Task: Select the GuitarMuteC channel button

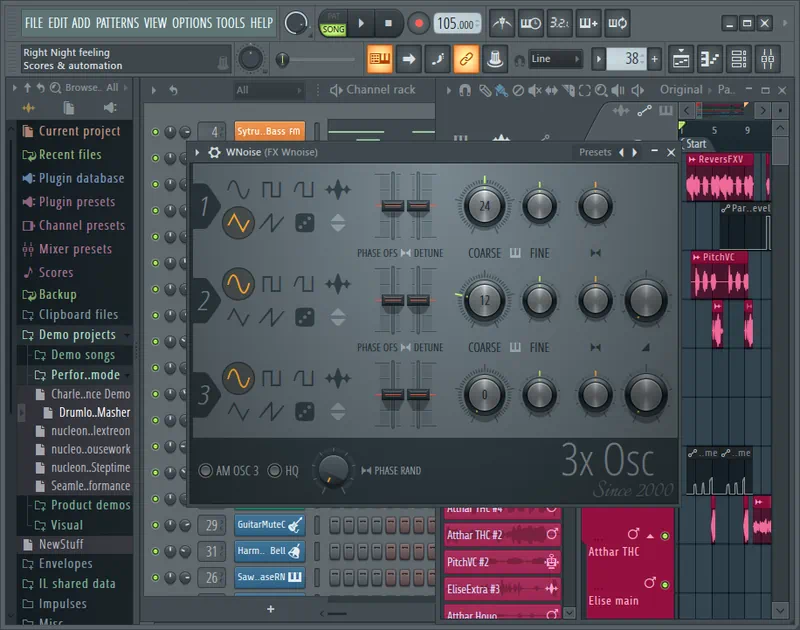Action: [269, 524]
